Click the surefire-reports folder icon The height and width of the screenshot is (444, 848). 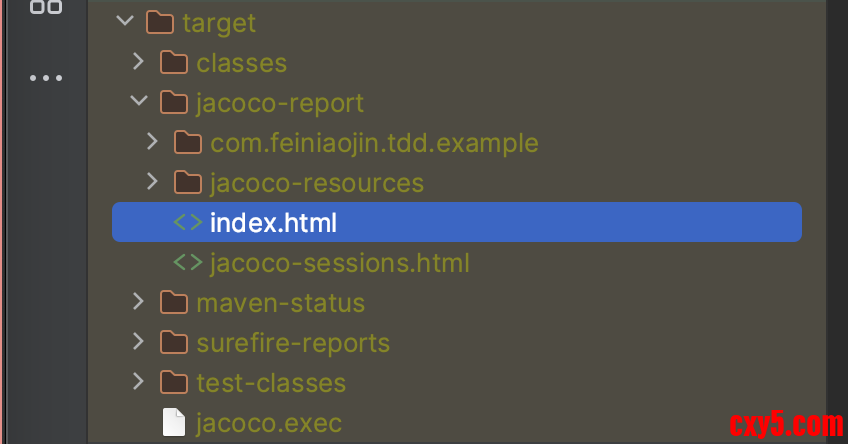click(x=174, y=343)
